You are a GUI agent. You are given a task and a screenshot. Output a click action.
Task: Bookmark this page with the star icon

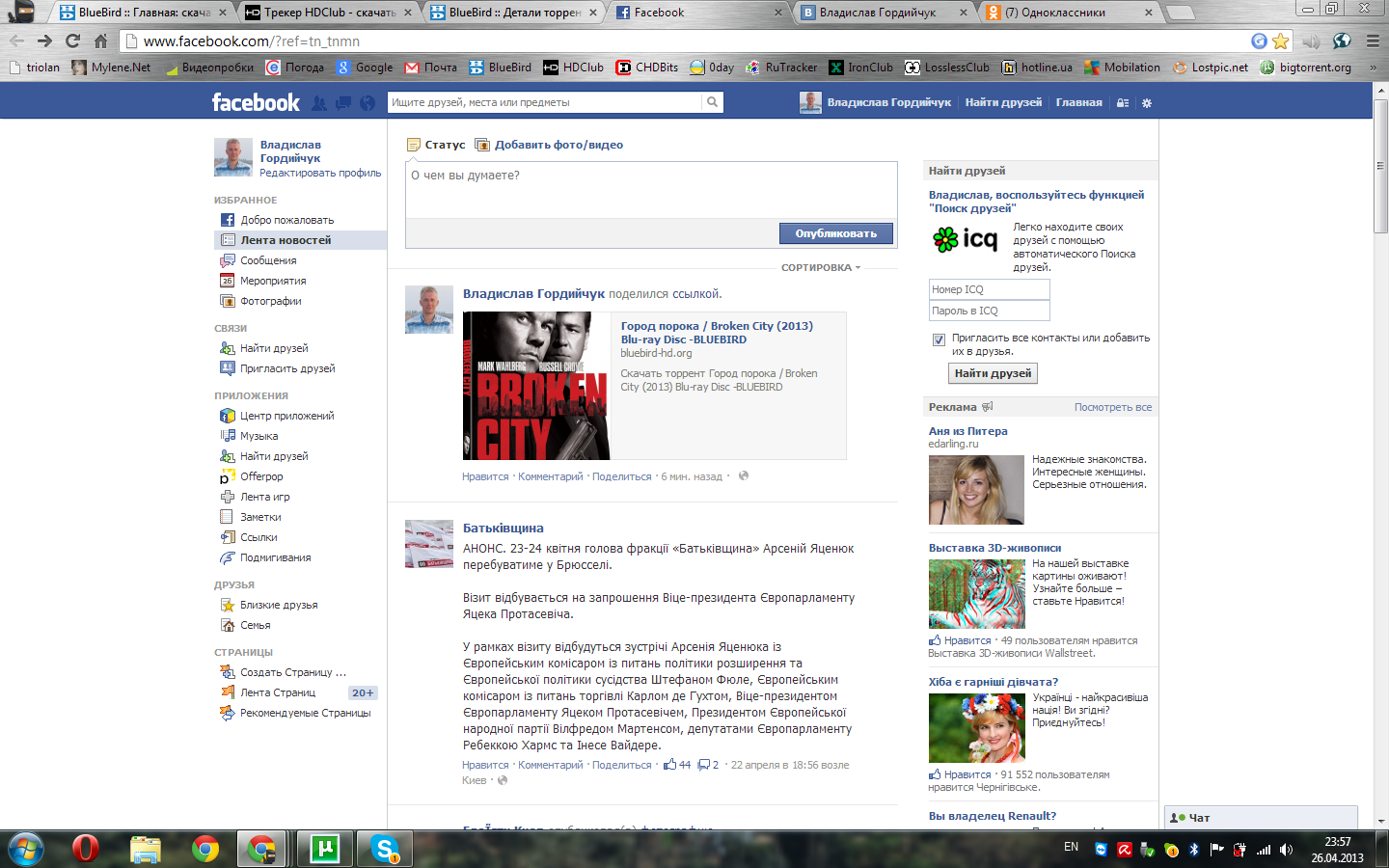[1280, 41]
